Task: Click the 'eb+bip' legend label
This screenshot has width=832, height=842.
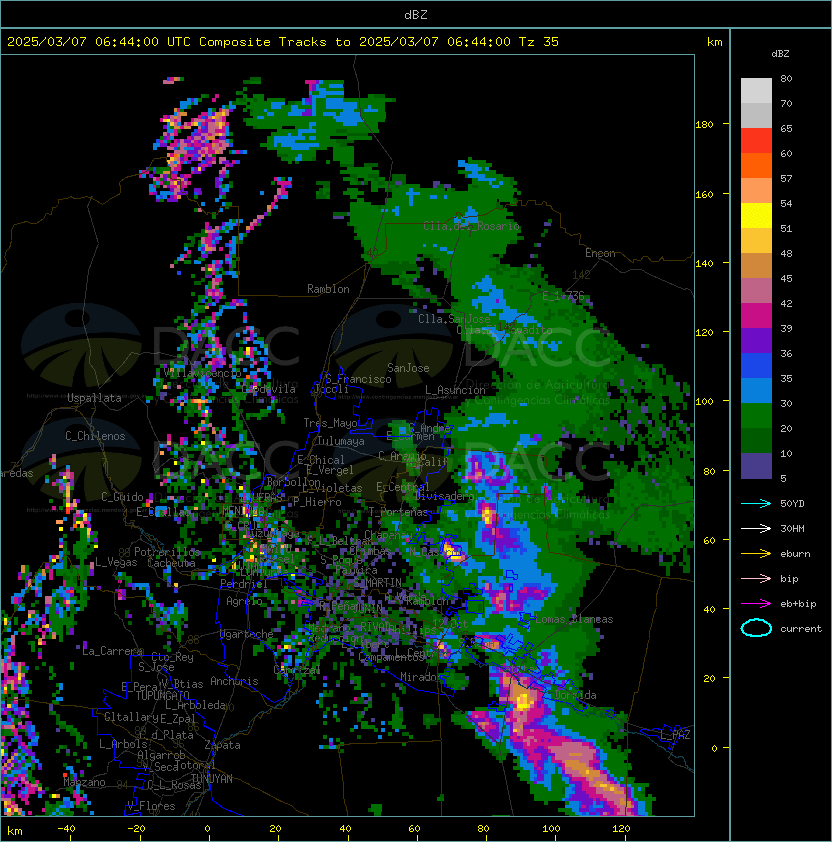Action: click(798, 604)
